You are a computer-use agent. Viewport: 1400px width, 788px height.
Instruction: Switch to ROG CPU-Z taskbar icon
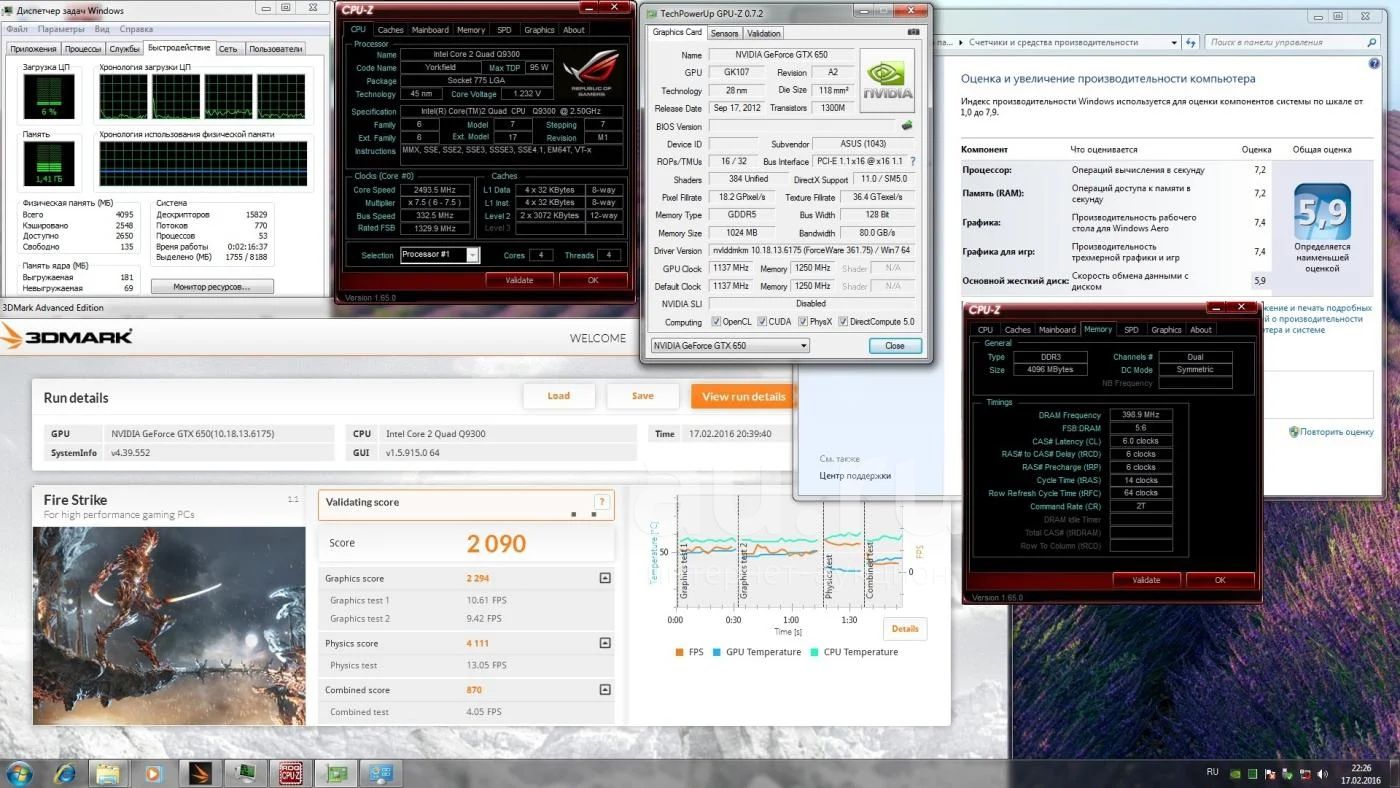[291, 773]
